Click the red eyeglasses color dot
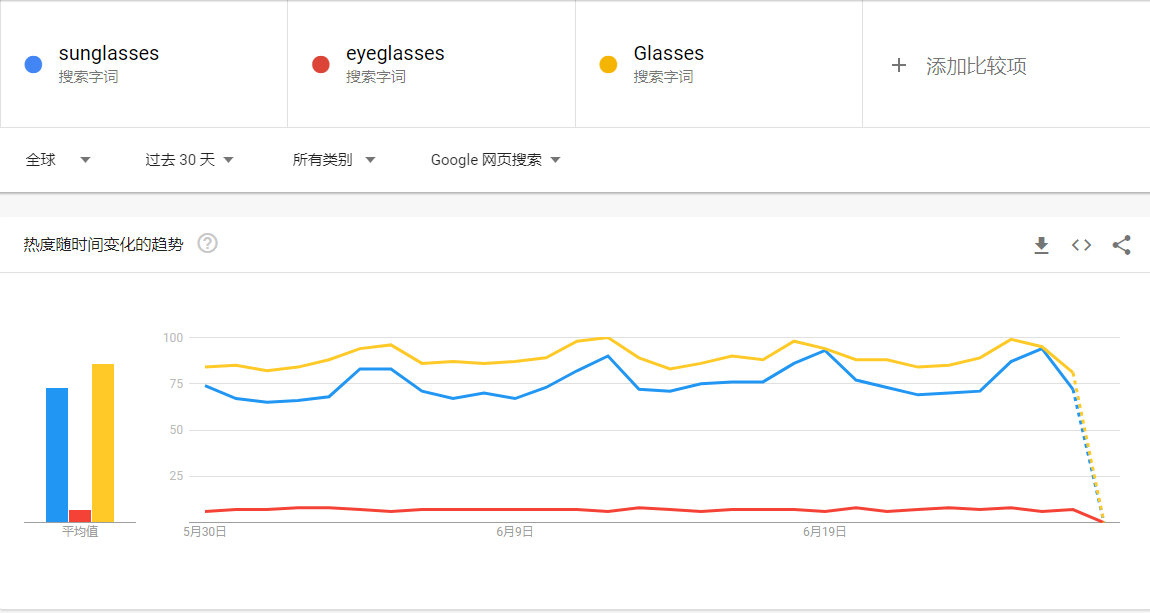Screen dimensions: 1150x613 (x=321, y=65)
